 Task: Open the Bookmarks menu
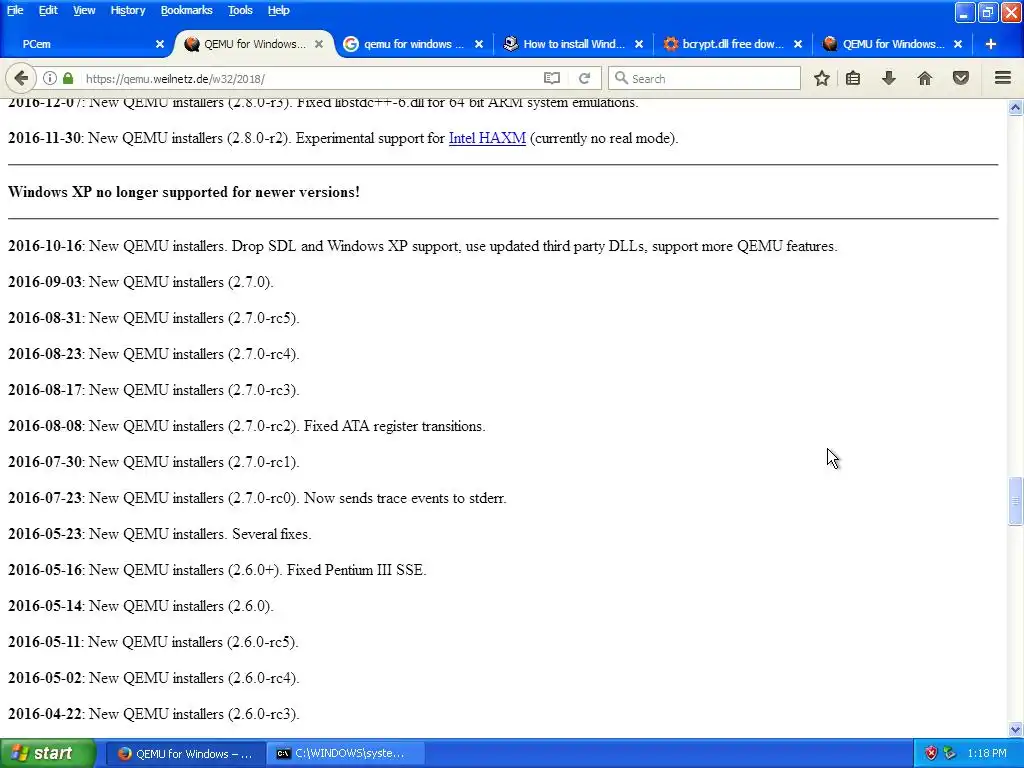pyautogui.click(x=186, y=10)
